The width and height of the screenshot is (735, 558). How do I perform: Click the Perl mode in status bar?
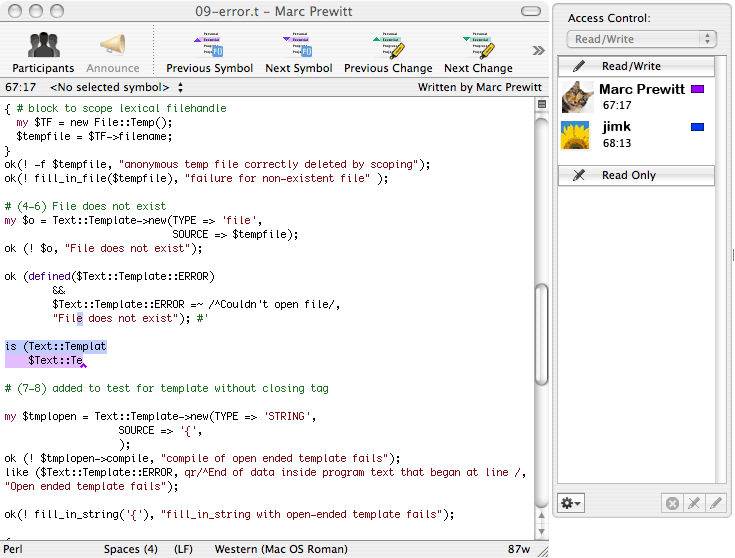point(14,549)
